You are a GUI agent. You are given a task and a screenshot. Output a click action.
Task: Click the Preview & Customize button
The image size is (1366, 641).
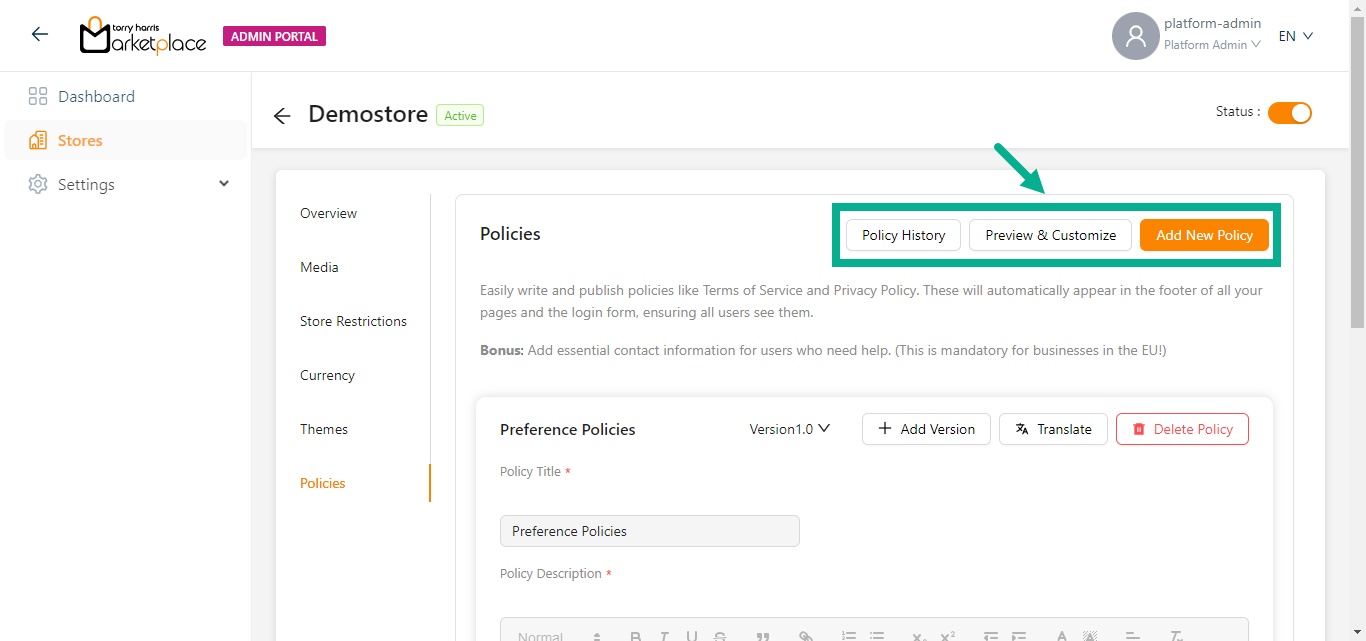point(1050,235)
